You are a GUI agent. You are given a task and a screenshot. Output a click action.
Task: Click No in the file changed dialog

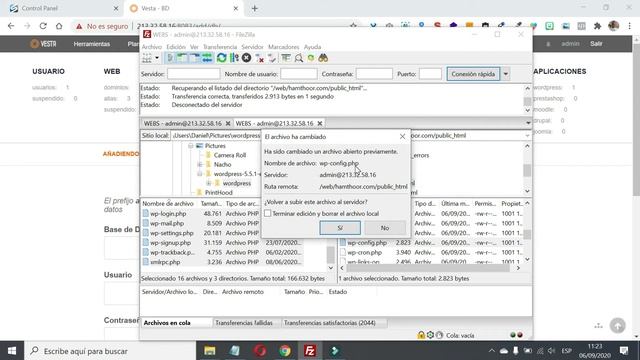click(384, 228)
